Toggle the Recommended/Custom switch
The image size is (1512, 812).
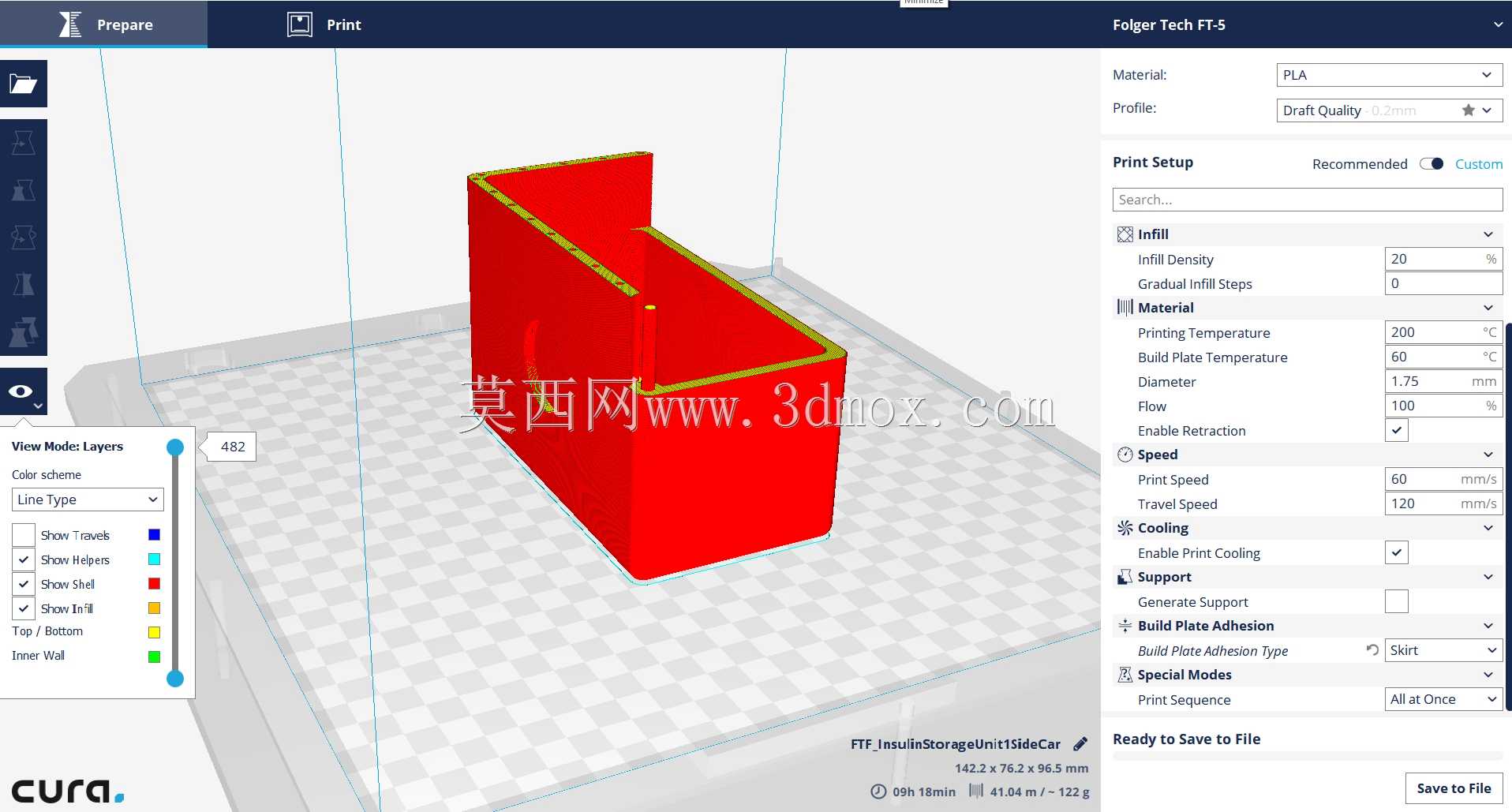point(1432,164)
